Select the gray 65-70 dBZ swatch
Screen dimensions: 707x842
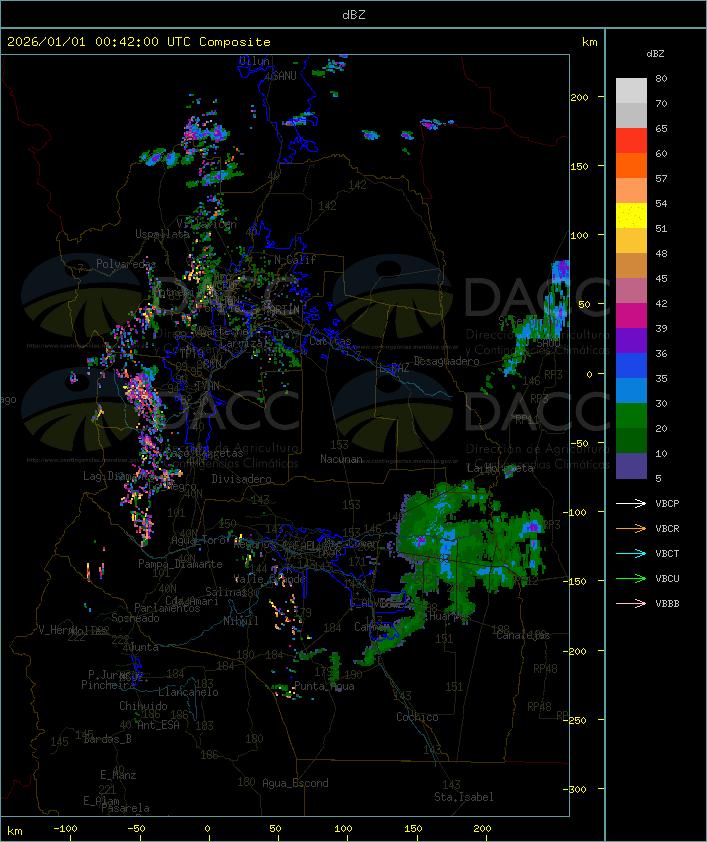point(631,115)
